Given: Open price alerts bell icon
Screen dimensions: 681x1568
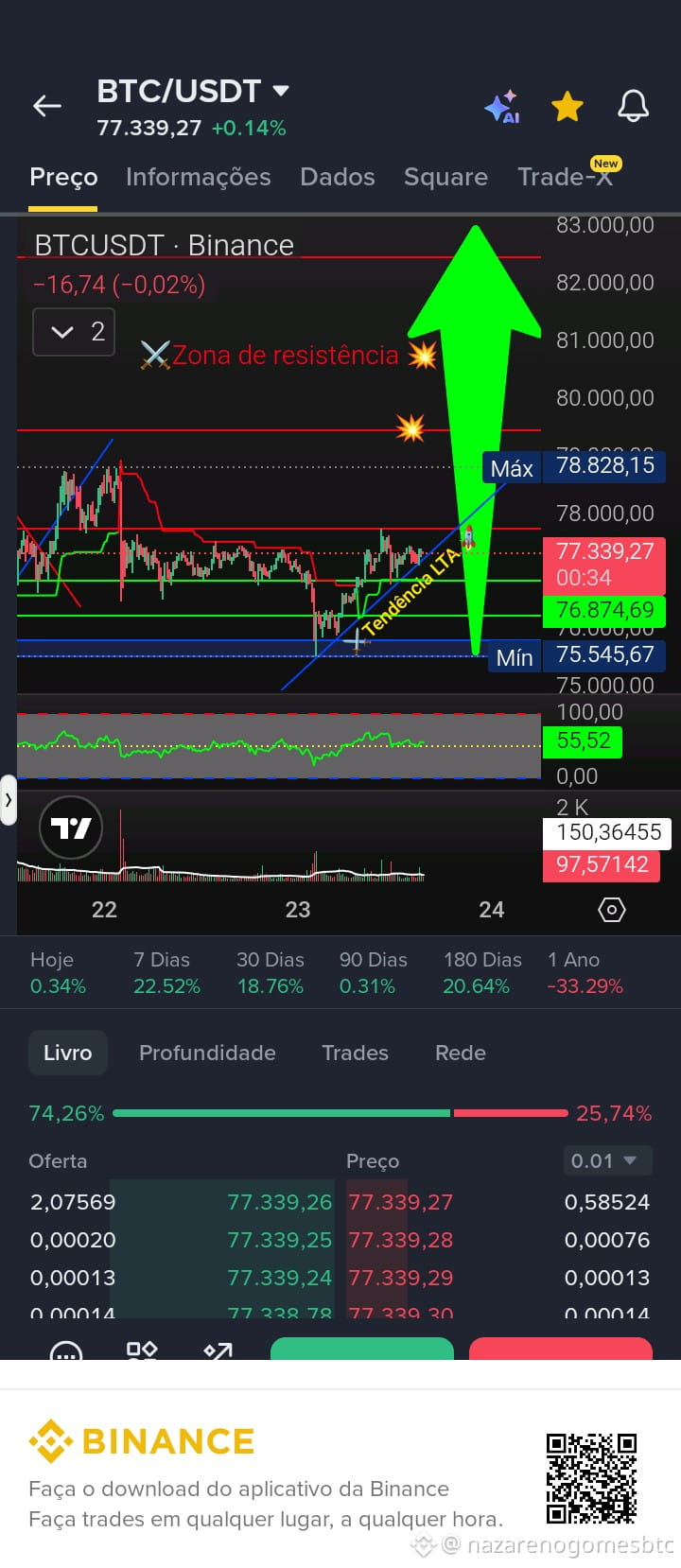Looking at the screenshot, I should point(633,107).
